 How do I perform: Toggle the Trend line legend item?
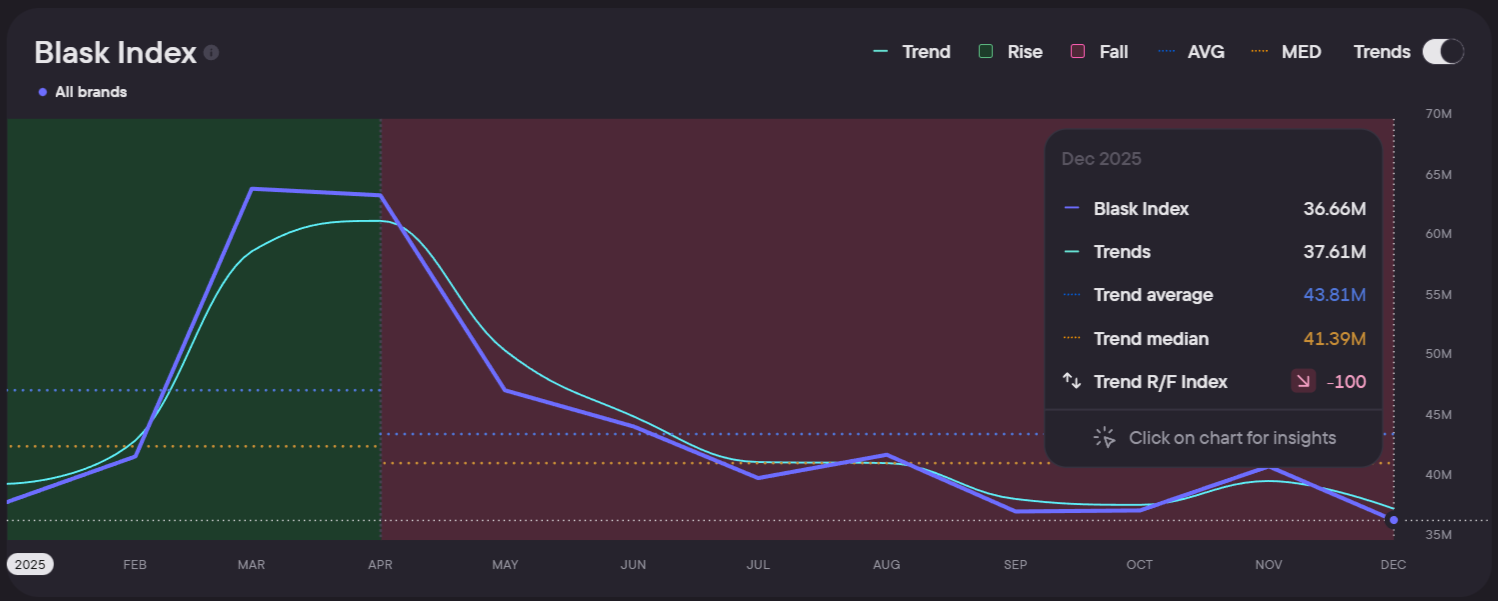coord(911,52)
